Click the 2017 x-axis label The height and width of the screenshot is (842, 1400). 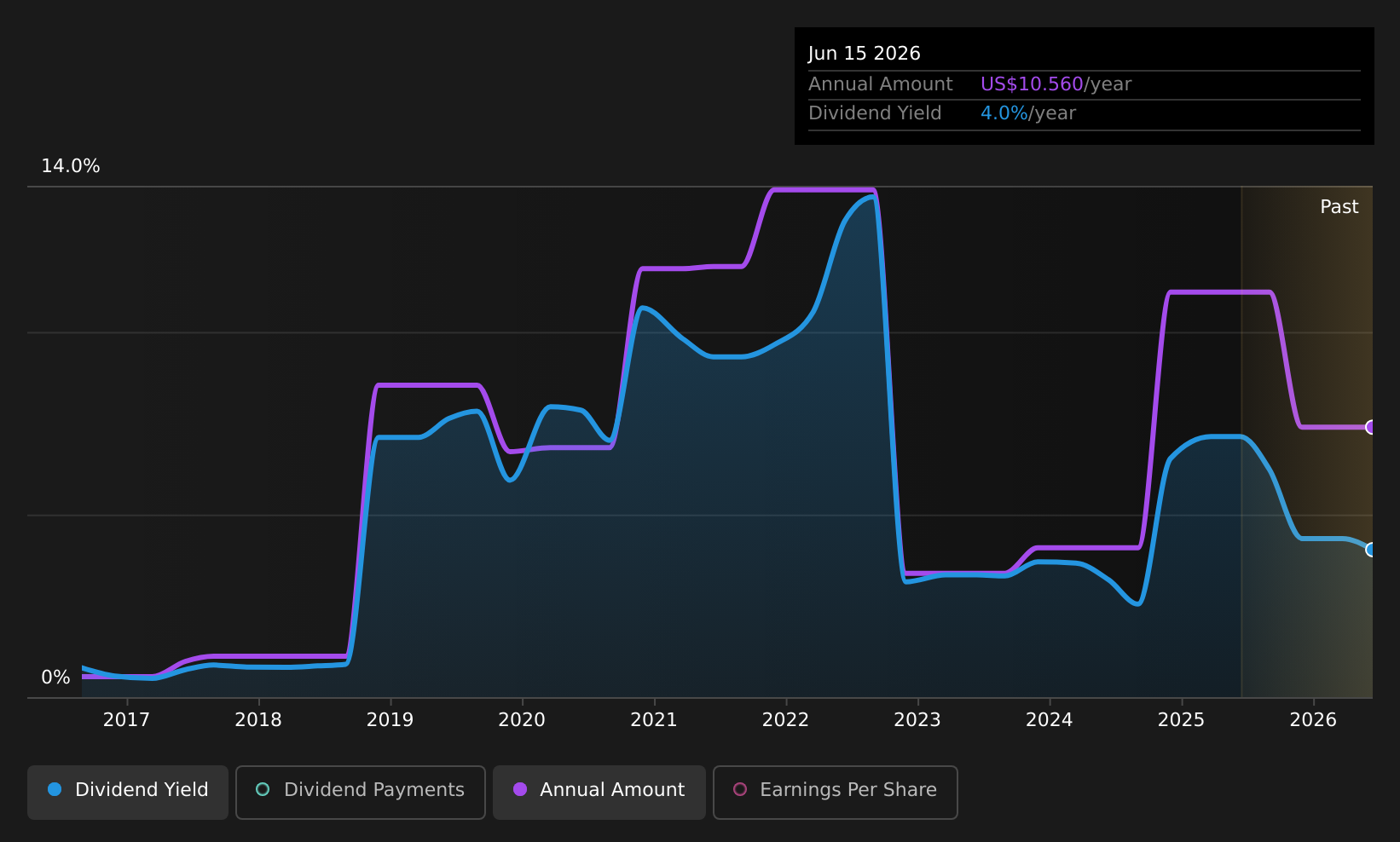[x=126, y=720]
